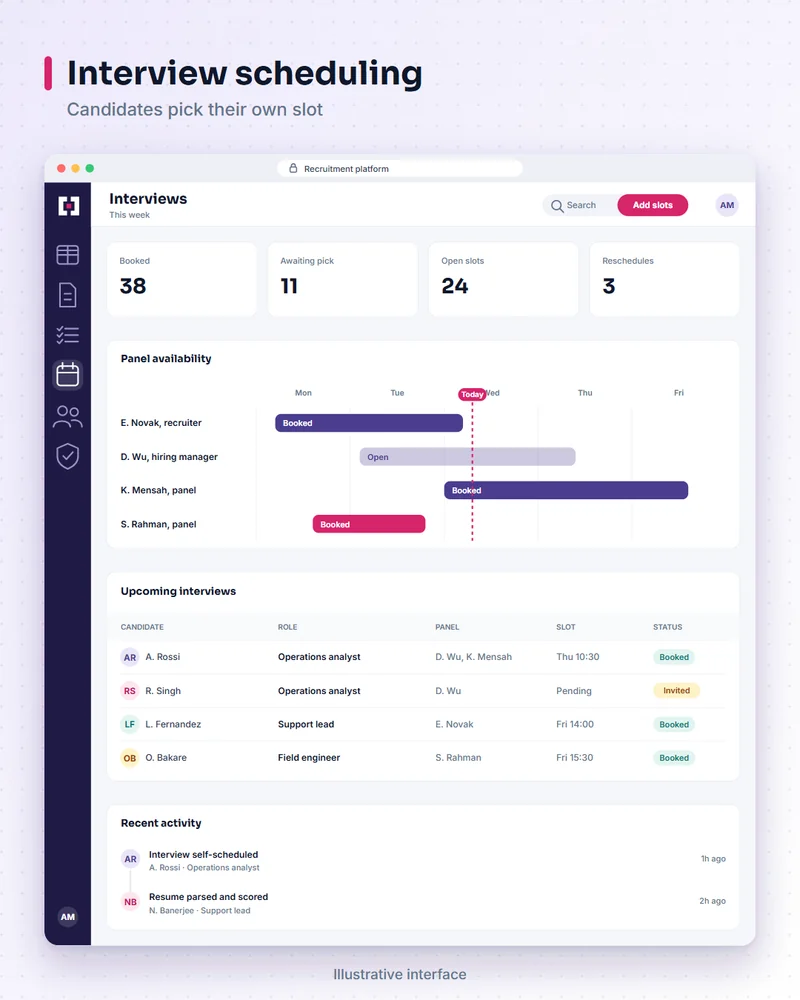Click the RS avatar beside R. Singh
The height and width of the screenshot is (1000, 800).
tap(130, 691)
